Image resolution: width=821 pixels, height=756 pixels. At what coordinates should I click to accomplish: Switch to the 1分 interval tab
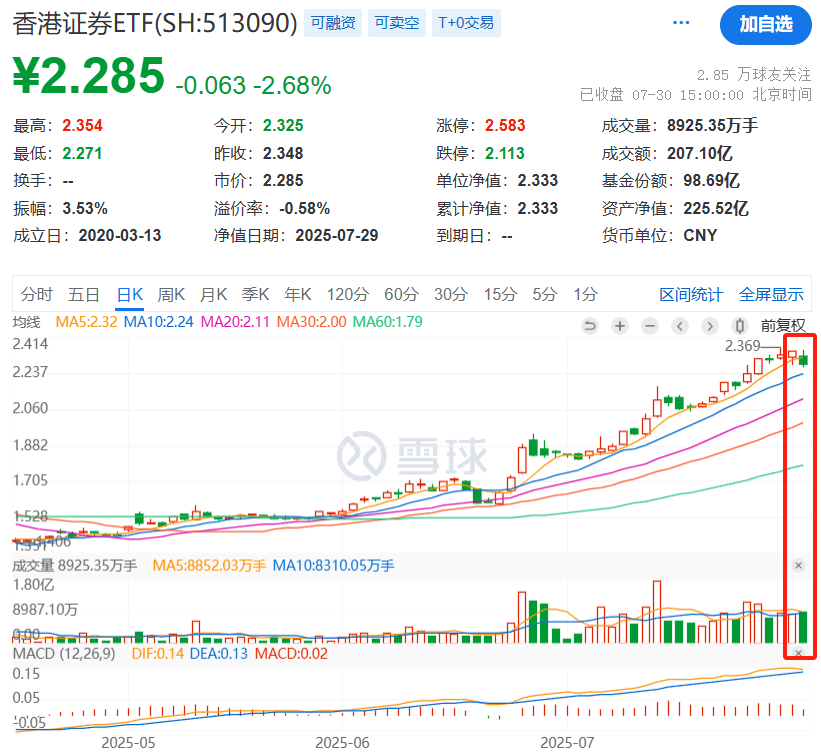[585, 295]
